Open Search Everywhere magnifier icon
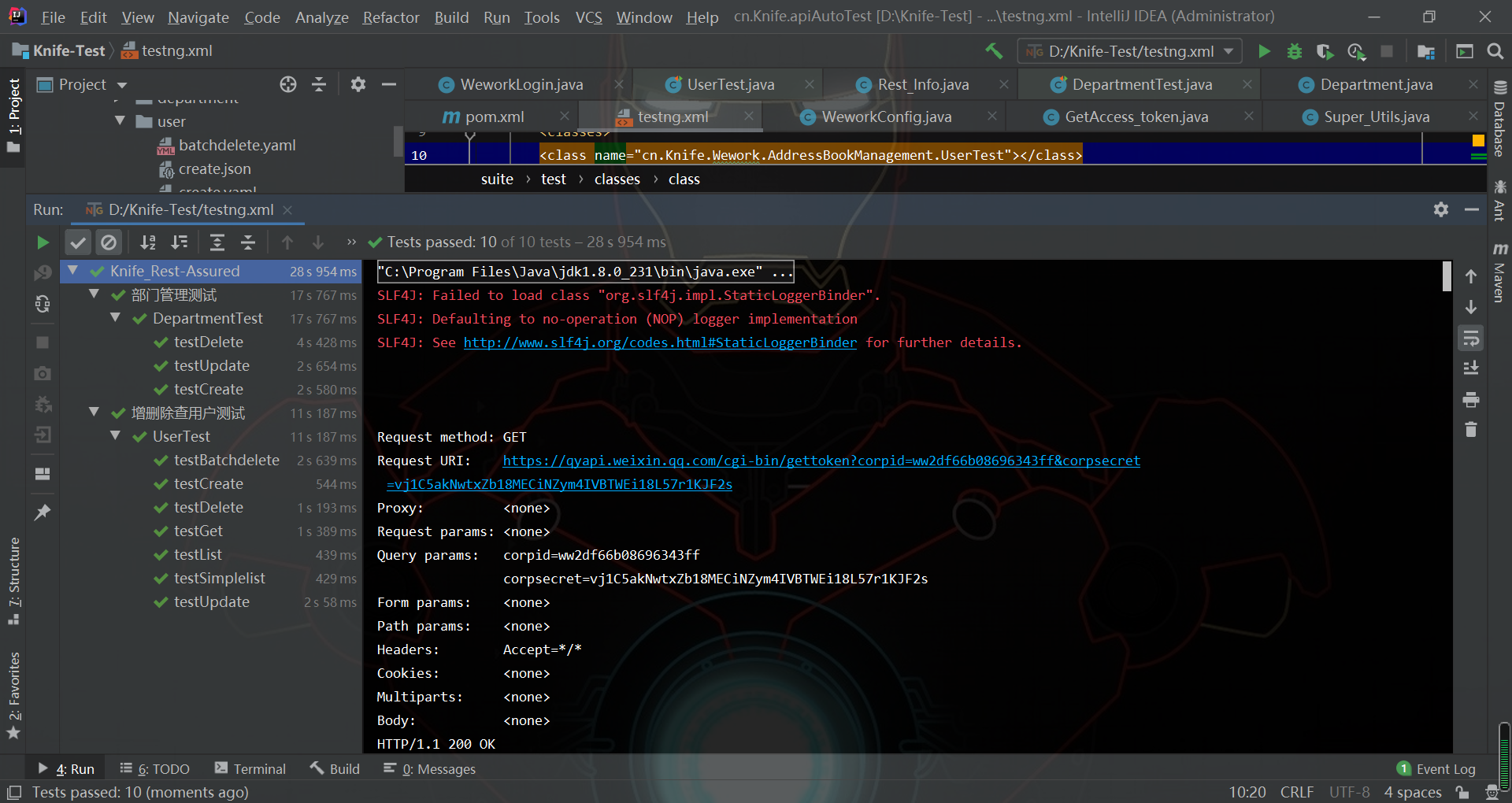The height and width of the screenshot is (803, 1512). click(1495, 51)
